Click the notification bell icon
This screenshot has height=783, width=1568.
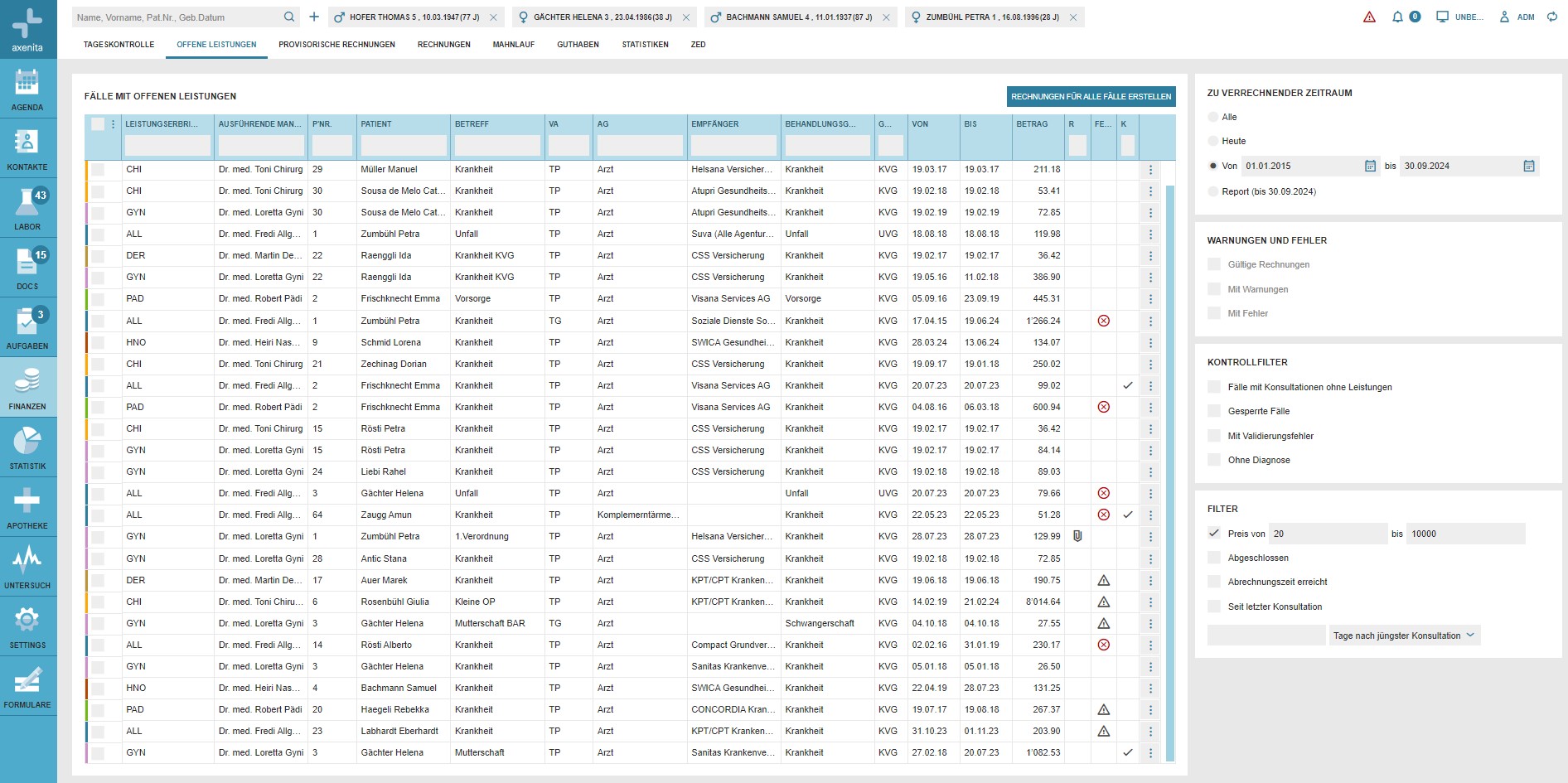(x=1397, y=17)
